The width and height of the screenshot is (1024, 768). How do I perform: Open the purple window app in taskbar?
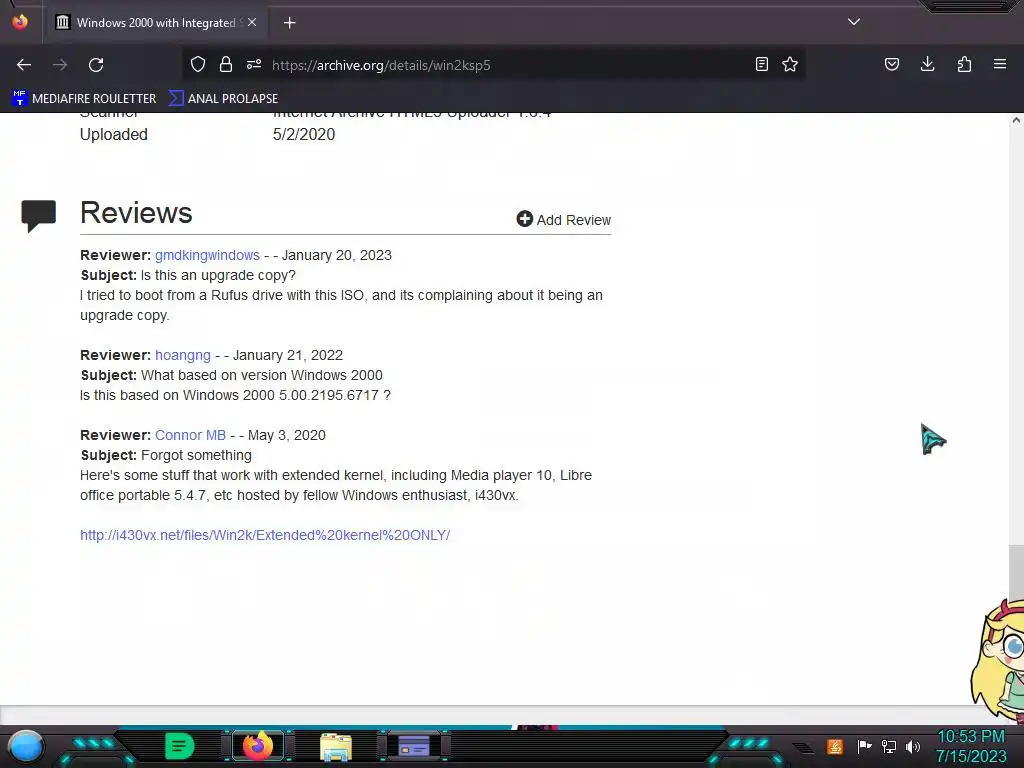click(x=414, y=746)
